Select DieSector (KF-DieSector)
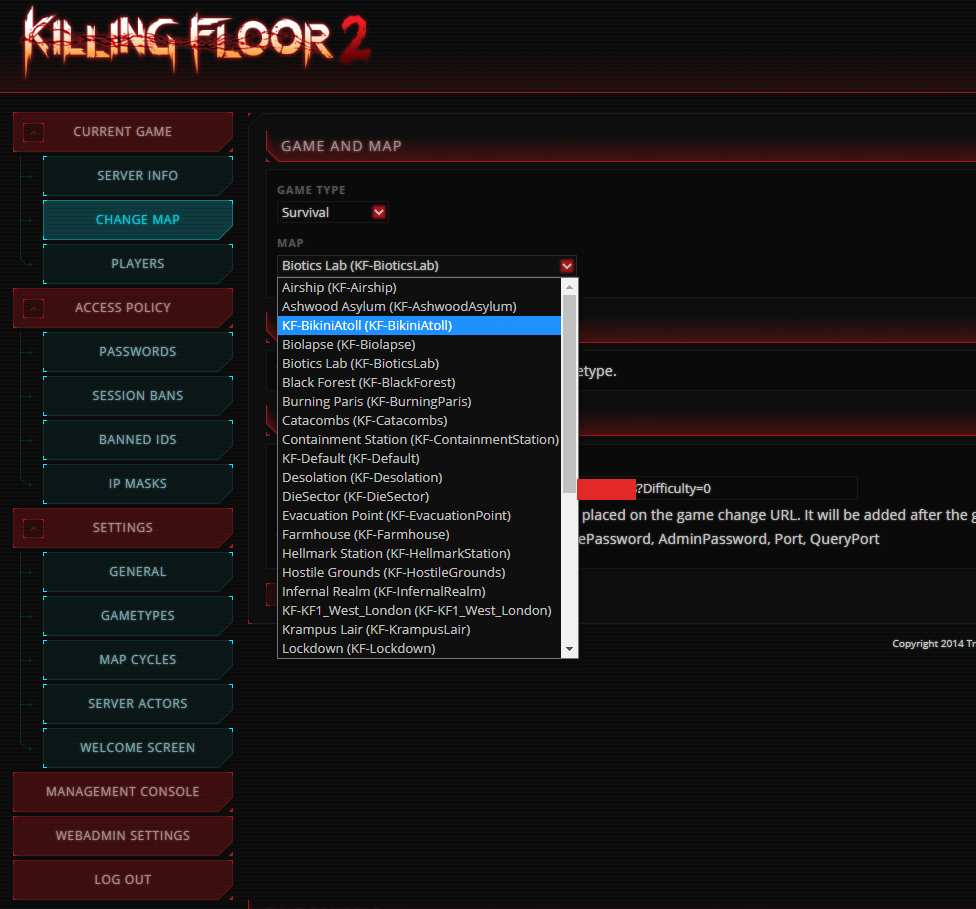Screen dimensions: 976x909 tap(419, 497)
